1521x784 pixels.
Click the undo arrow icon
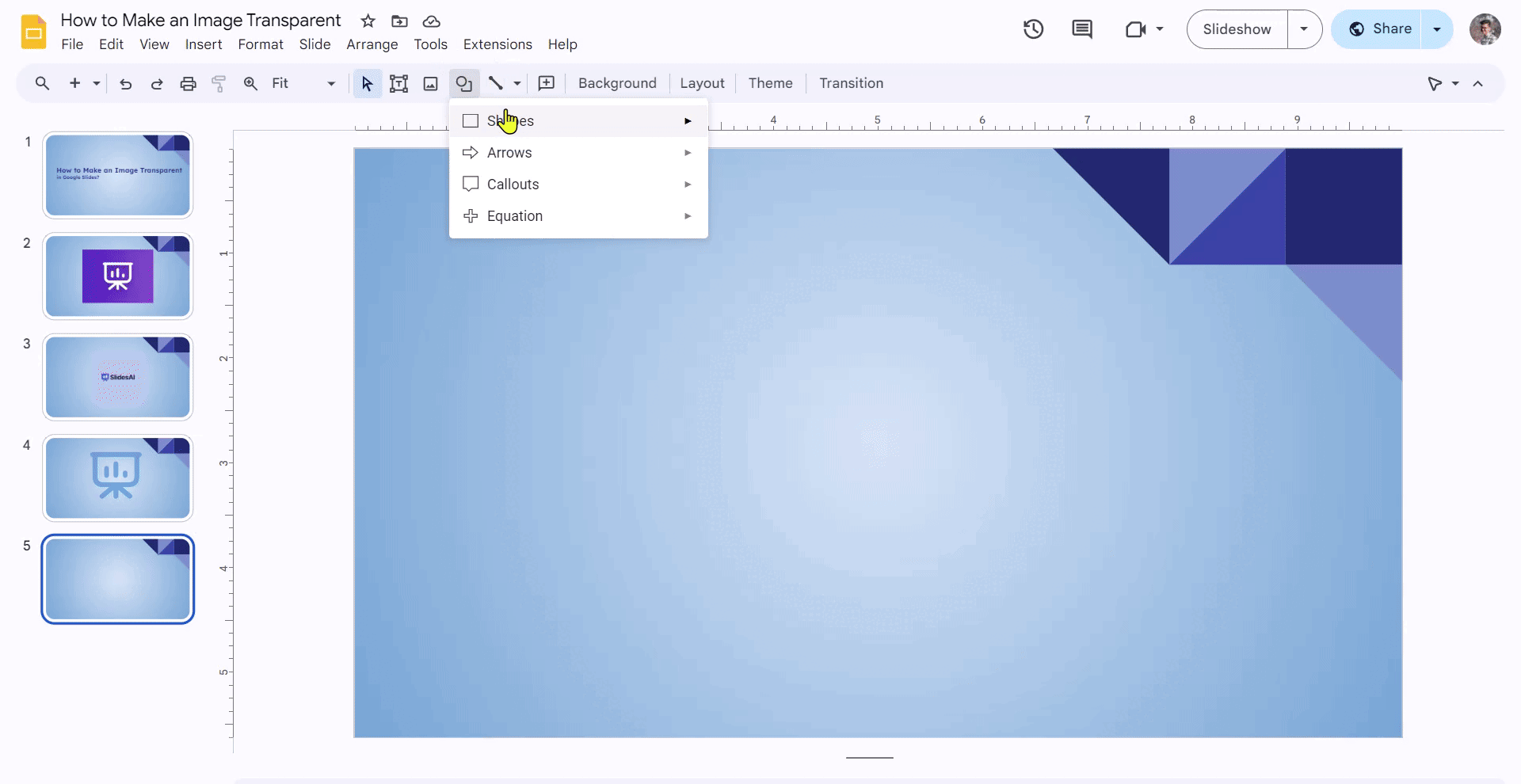(125, 84)
